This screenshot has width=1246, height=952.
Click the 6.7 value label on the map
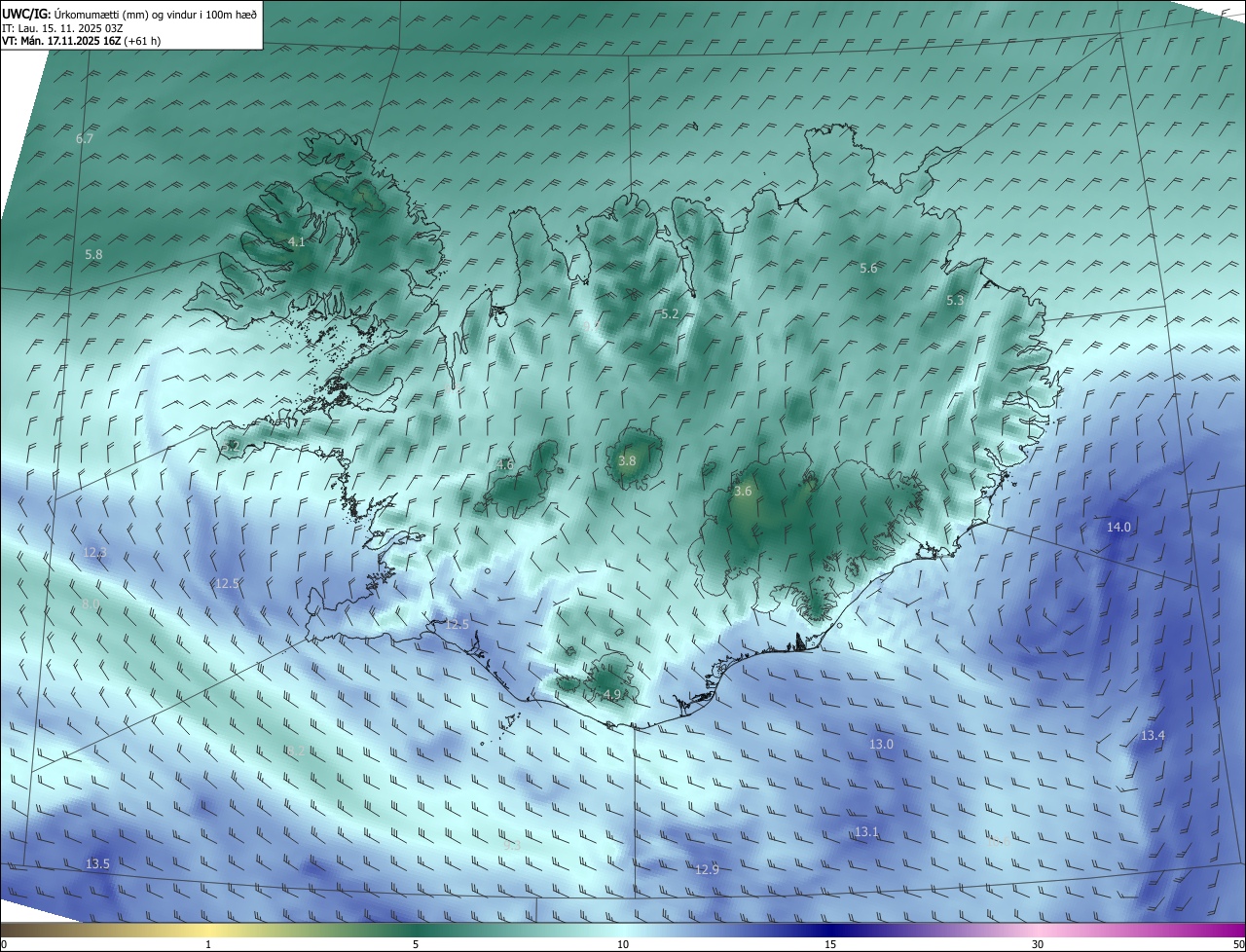(85, 139)
